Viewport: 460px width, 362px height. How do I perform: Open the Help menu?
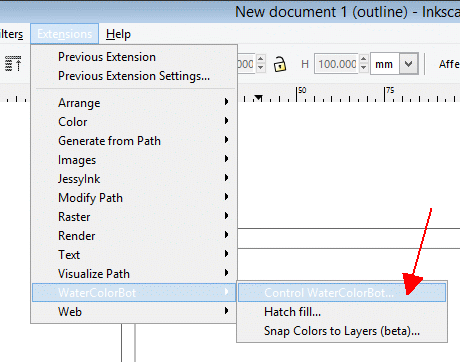pyautogui.click(x=118, y=34)
